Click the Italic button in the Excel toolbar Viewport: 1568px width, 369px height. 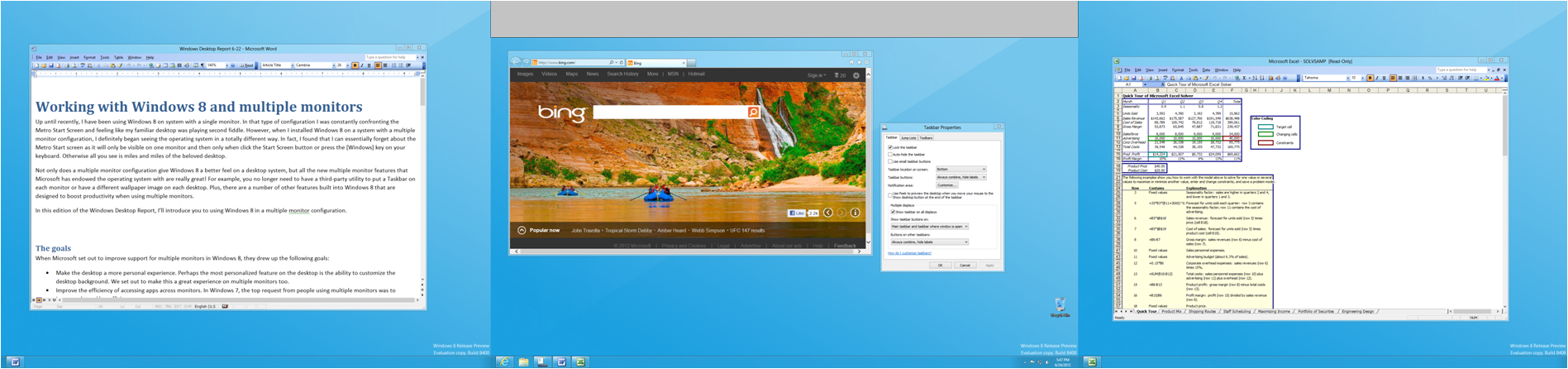pos(1377,79)
